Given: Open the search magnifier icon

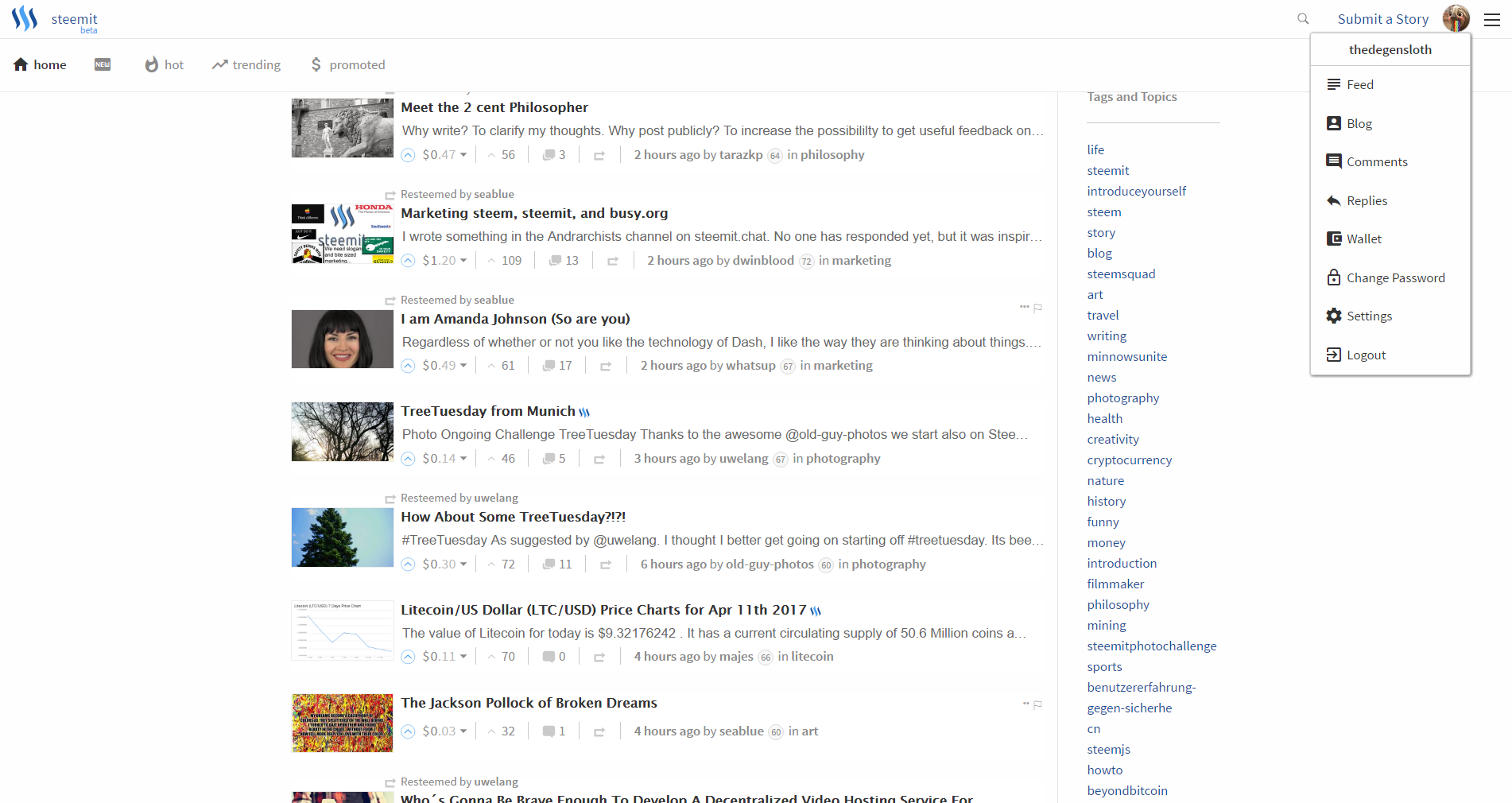Looking at the screenshot, I should coord(1303,18).
